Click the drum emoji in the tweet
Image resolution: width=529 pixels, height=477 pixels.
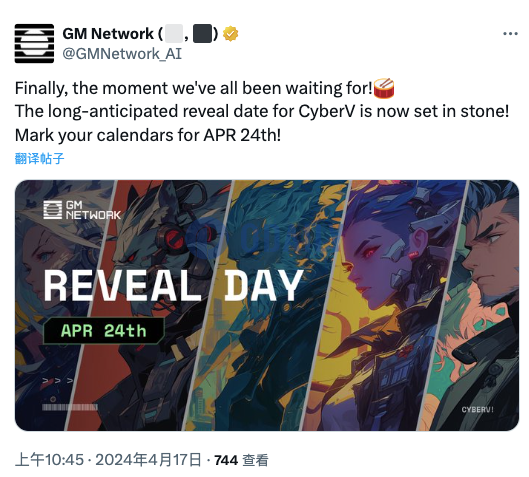pyautogui.click(x=384, y=88)
